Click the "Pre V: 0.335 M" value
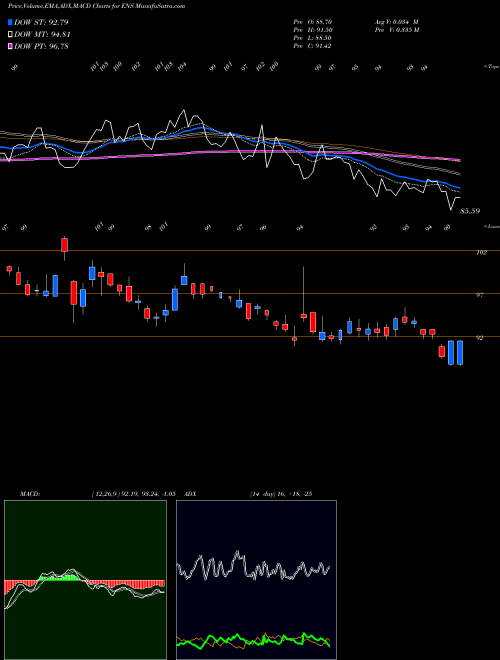The image size is (500, 660). point(397,30)
